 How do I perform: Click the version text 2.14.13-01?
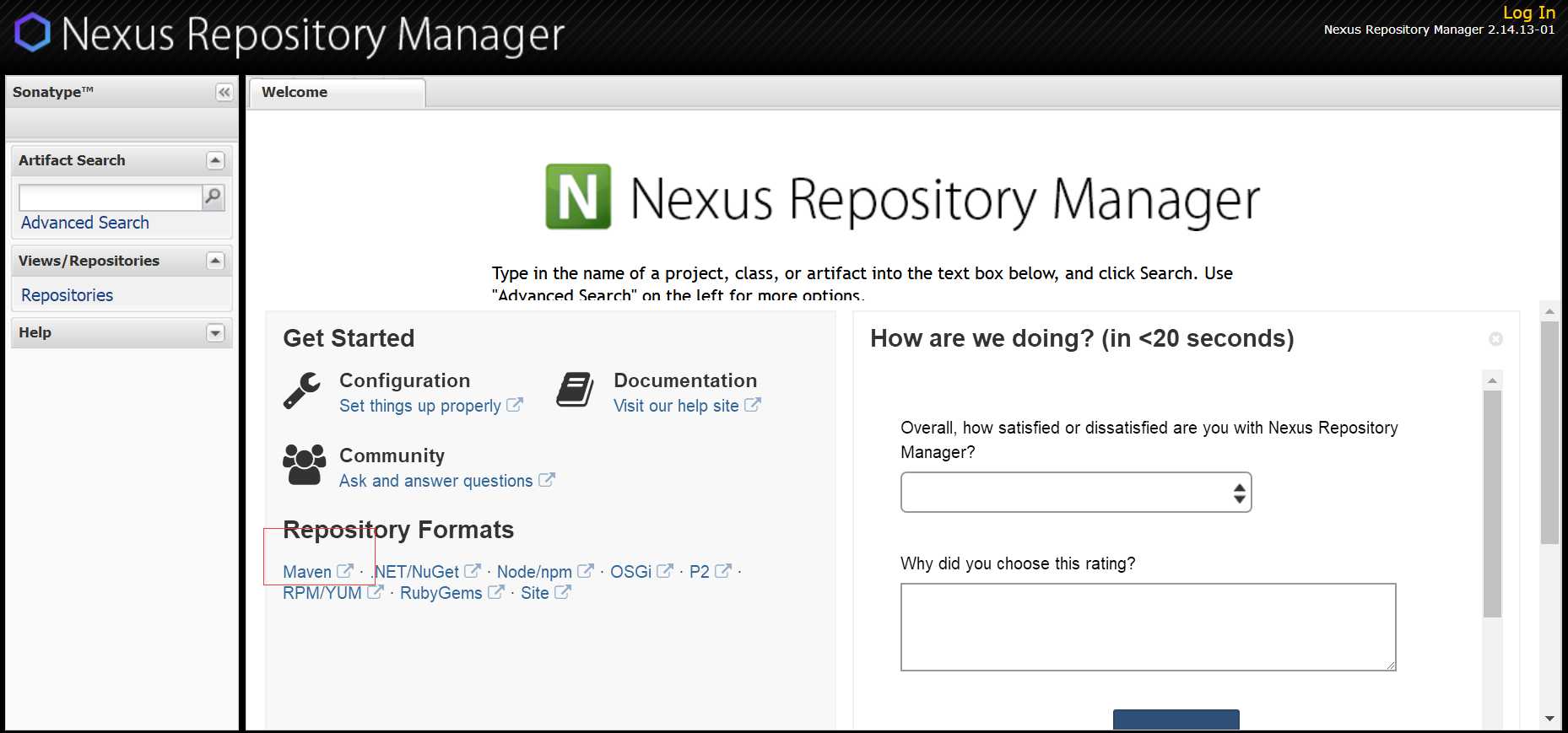(x=1521, y=30)
